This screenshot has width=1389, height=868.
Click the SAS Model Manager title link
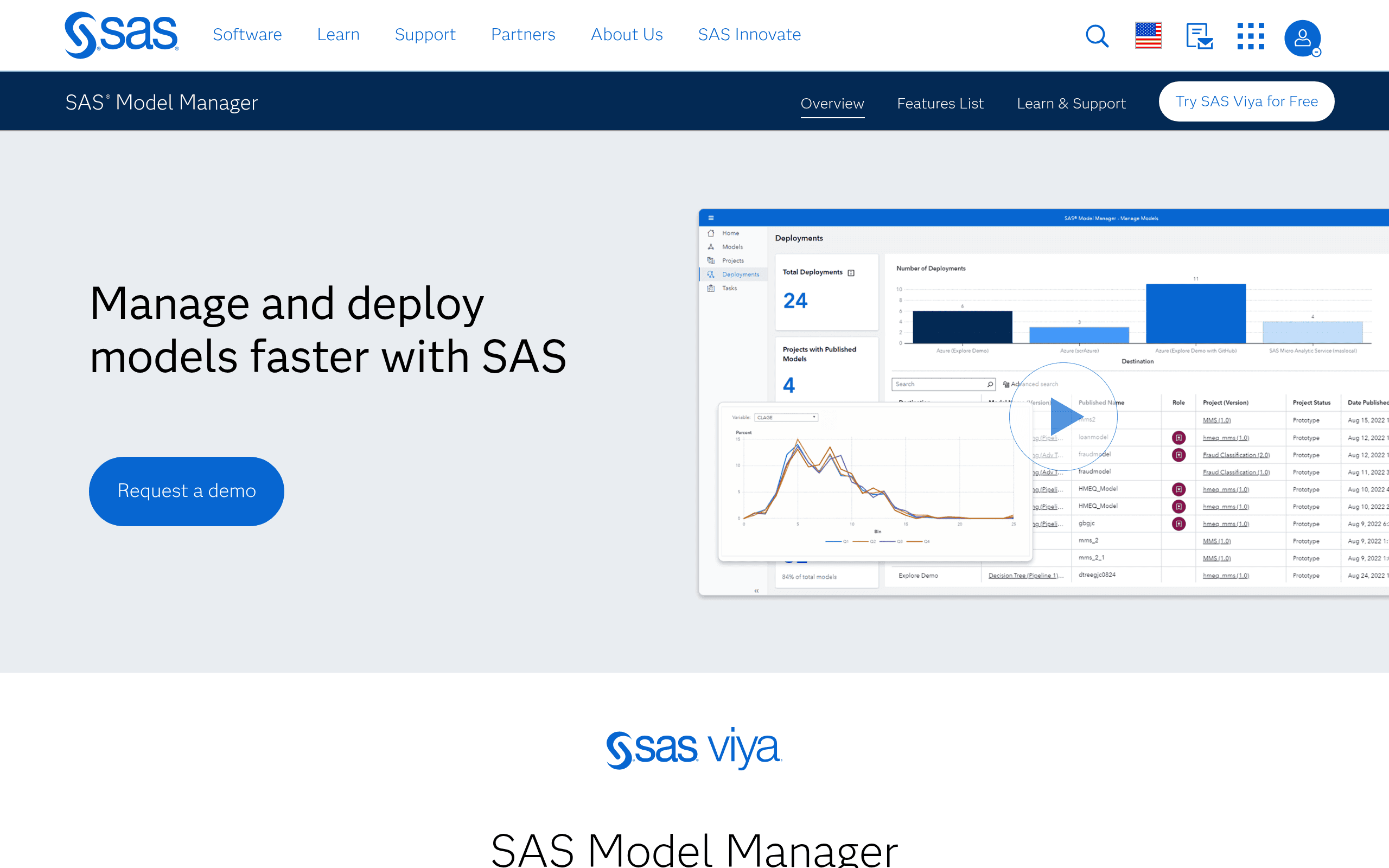click(x=161, y=102)
